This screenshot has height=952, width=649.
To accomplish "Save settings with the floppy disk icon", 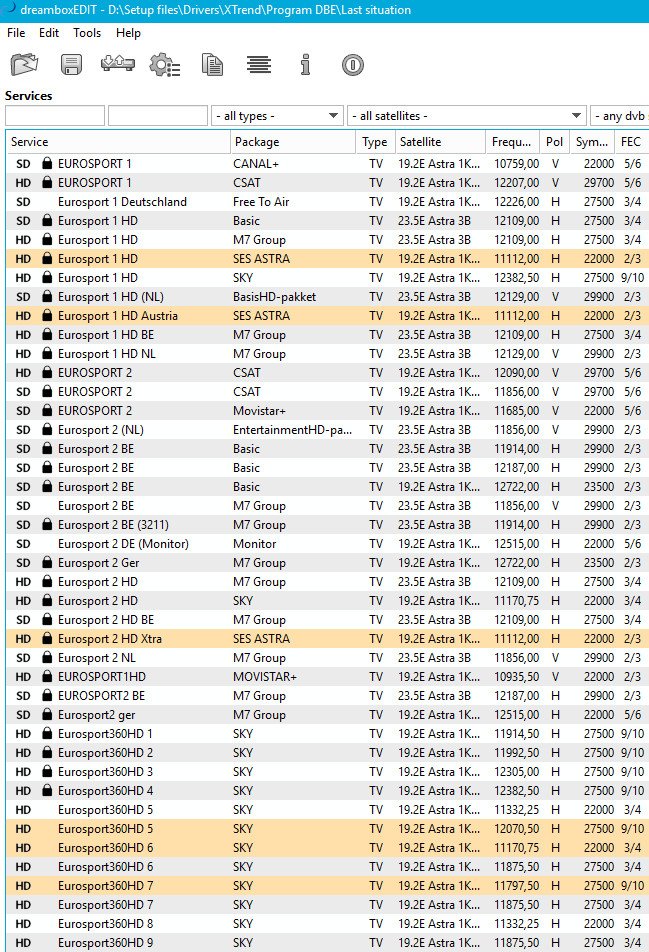I will pos(71,64).
